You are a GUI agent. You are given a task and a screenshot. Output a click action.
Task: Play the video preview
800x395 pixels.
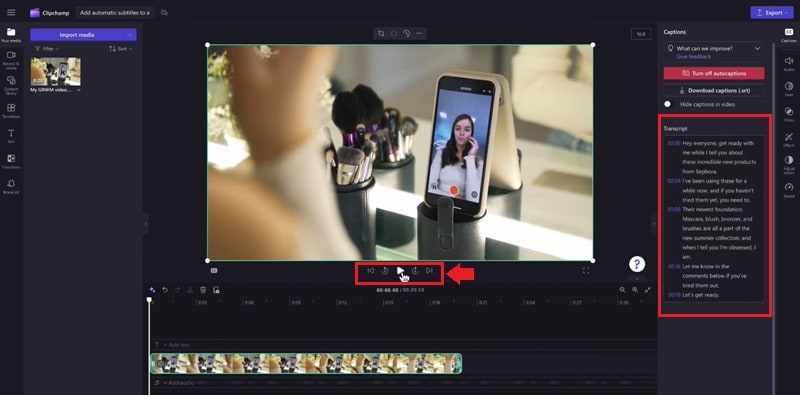[x=401, y=270]
